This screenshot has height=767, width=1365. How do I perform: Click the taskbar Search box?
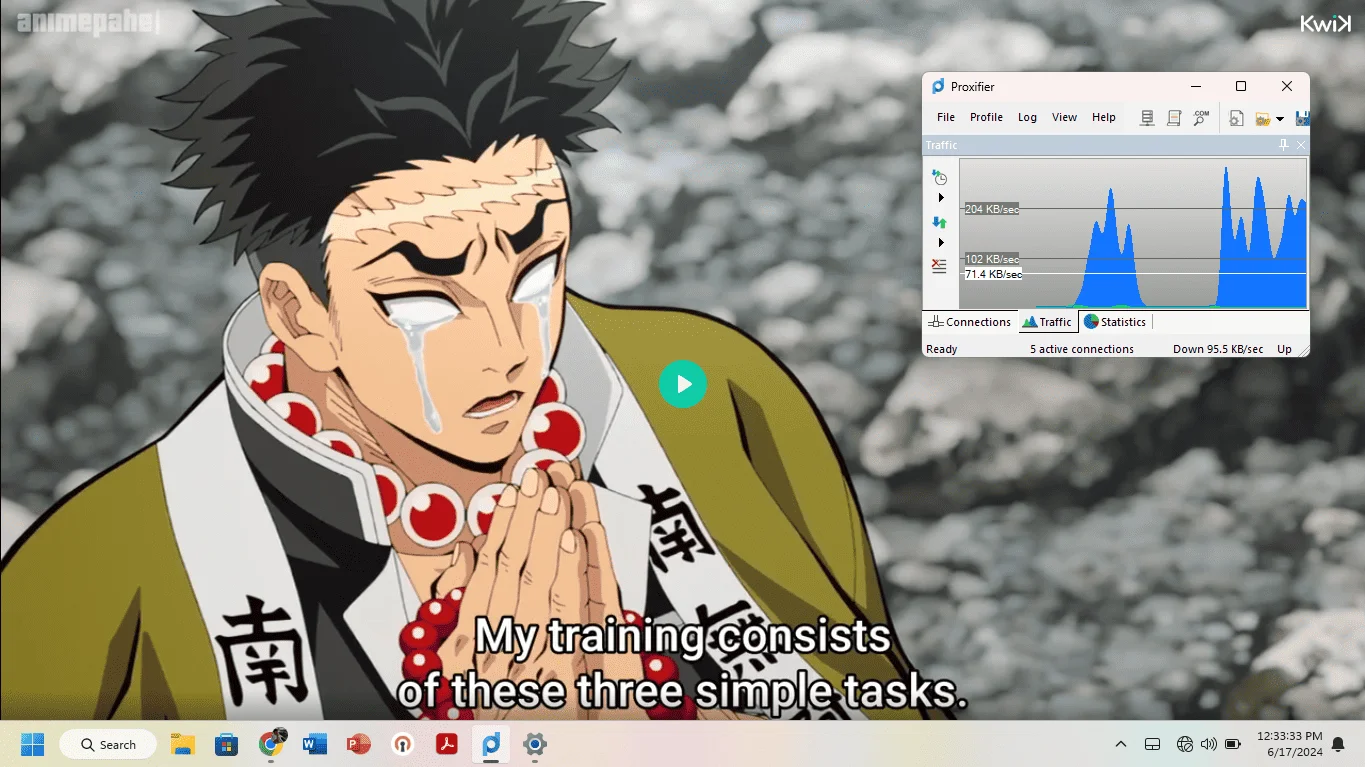coord(108,744)
